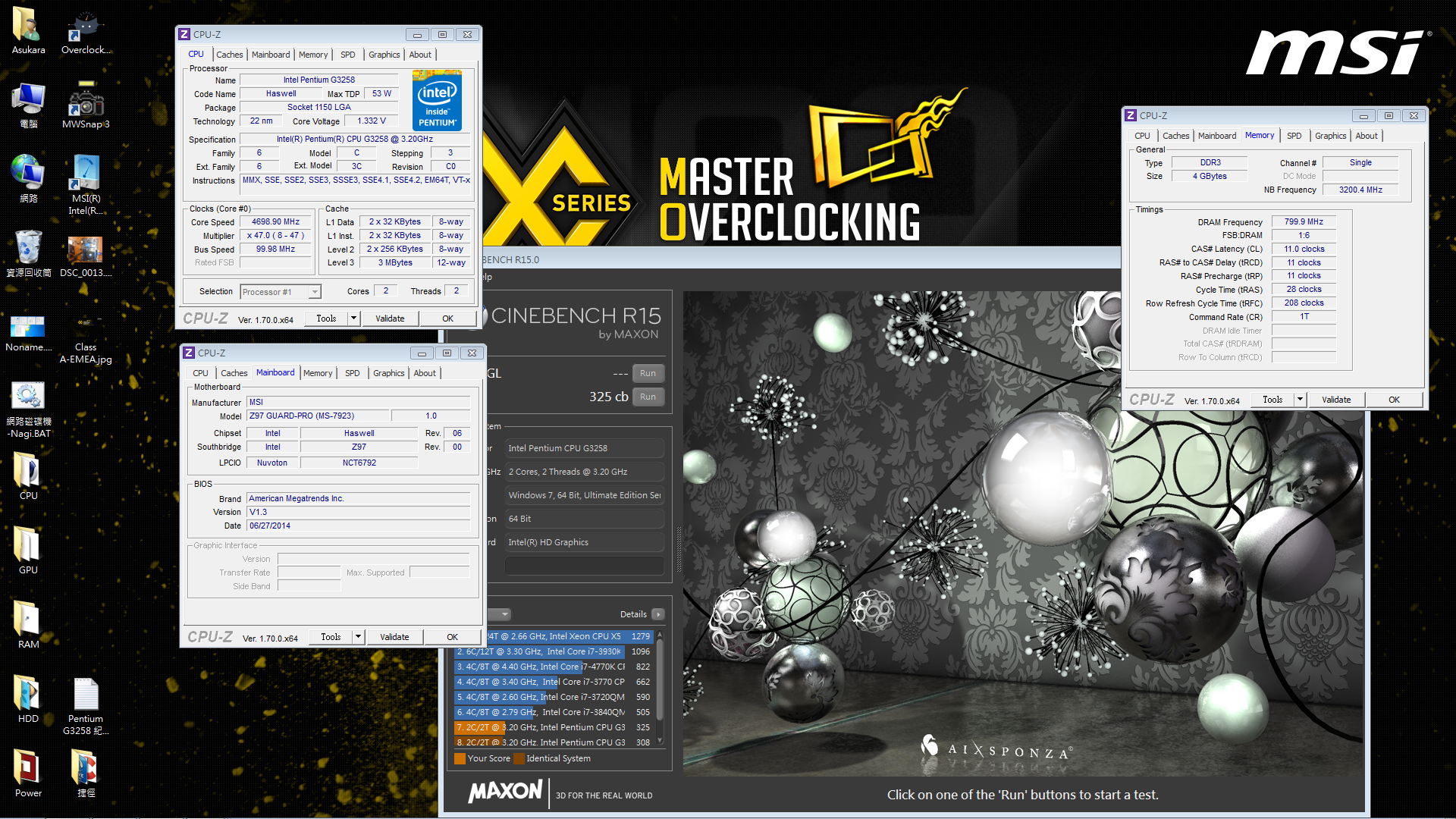Image resolution: width=1456 pixels, height=819 pixels.
Task: Open SPD tab in top-left CPU-Z window
Action: click(x=347, y=55)
